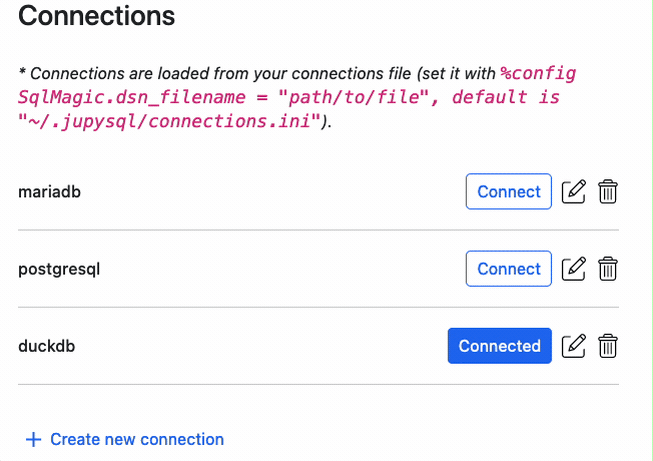This screenshot has height=461, width=653.
Task: Open the Create new connection link
Action: tap(136, 439)
